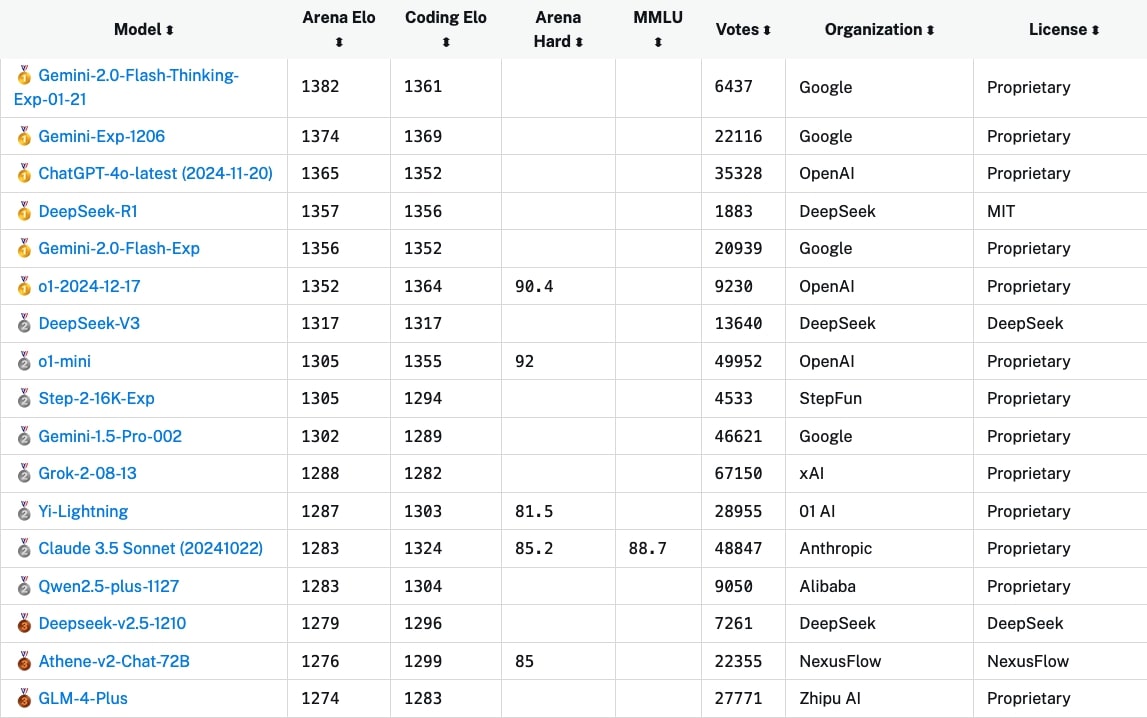Sort by License using arrows icon
The width and height of the screenshot is (1147, 718).
click(x=1095, y=31)
